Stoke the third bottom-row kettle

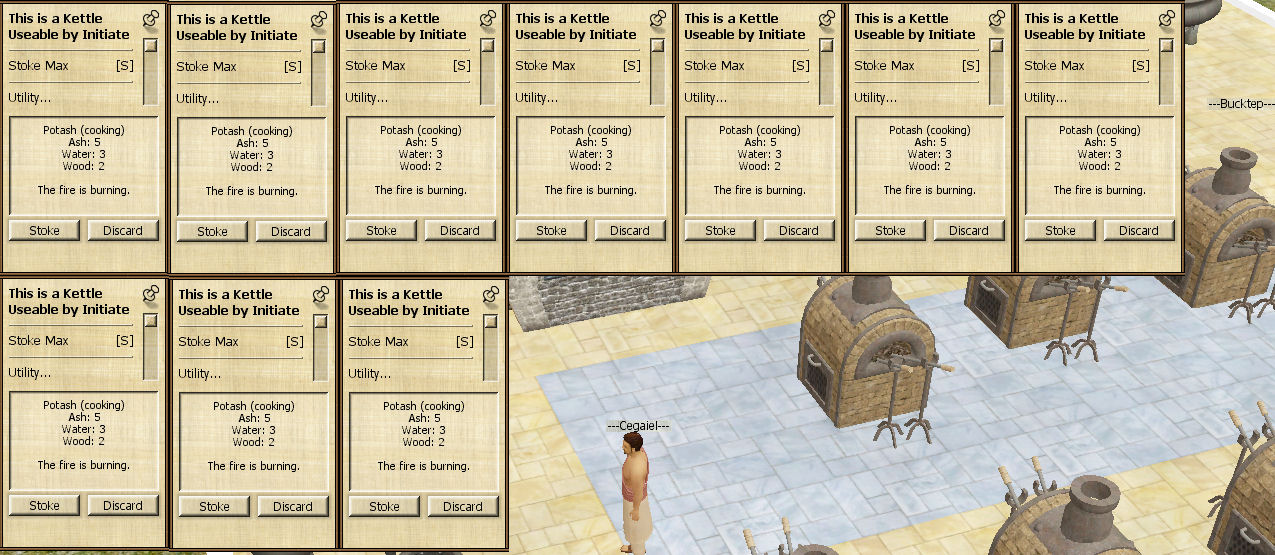tap(384, 506)
